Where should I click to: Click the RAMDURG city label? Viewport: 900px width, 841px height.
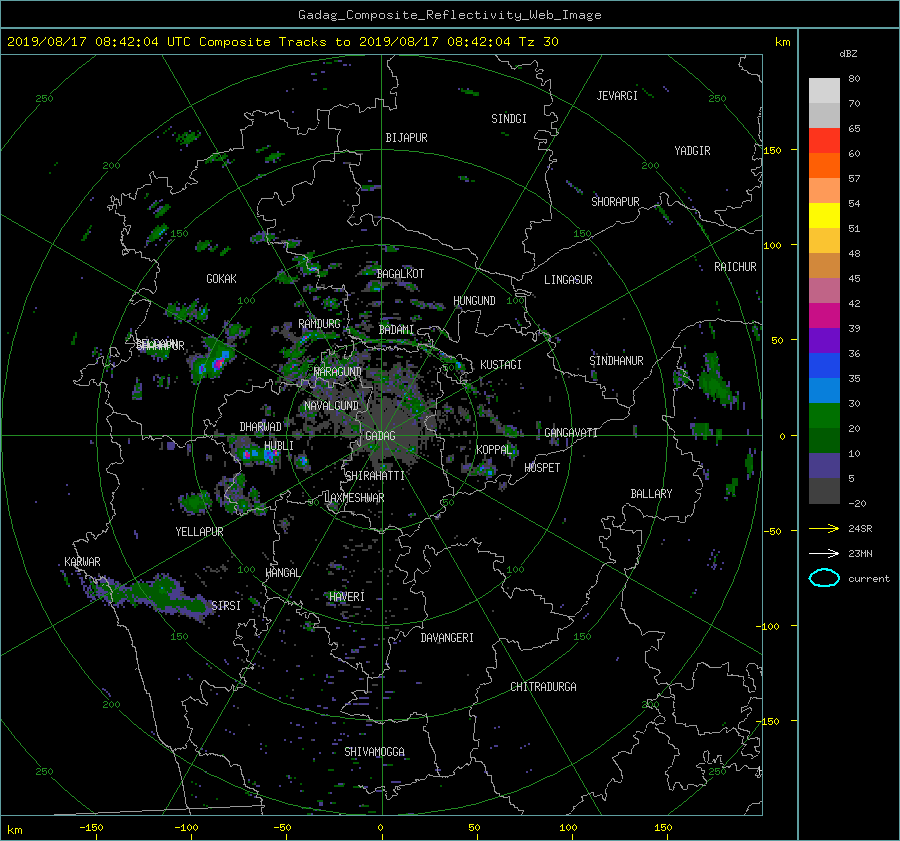319,324
